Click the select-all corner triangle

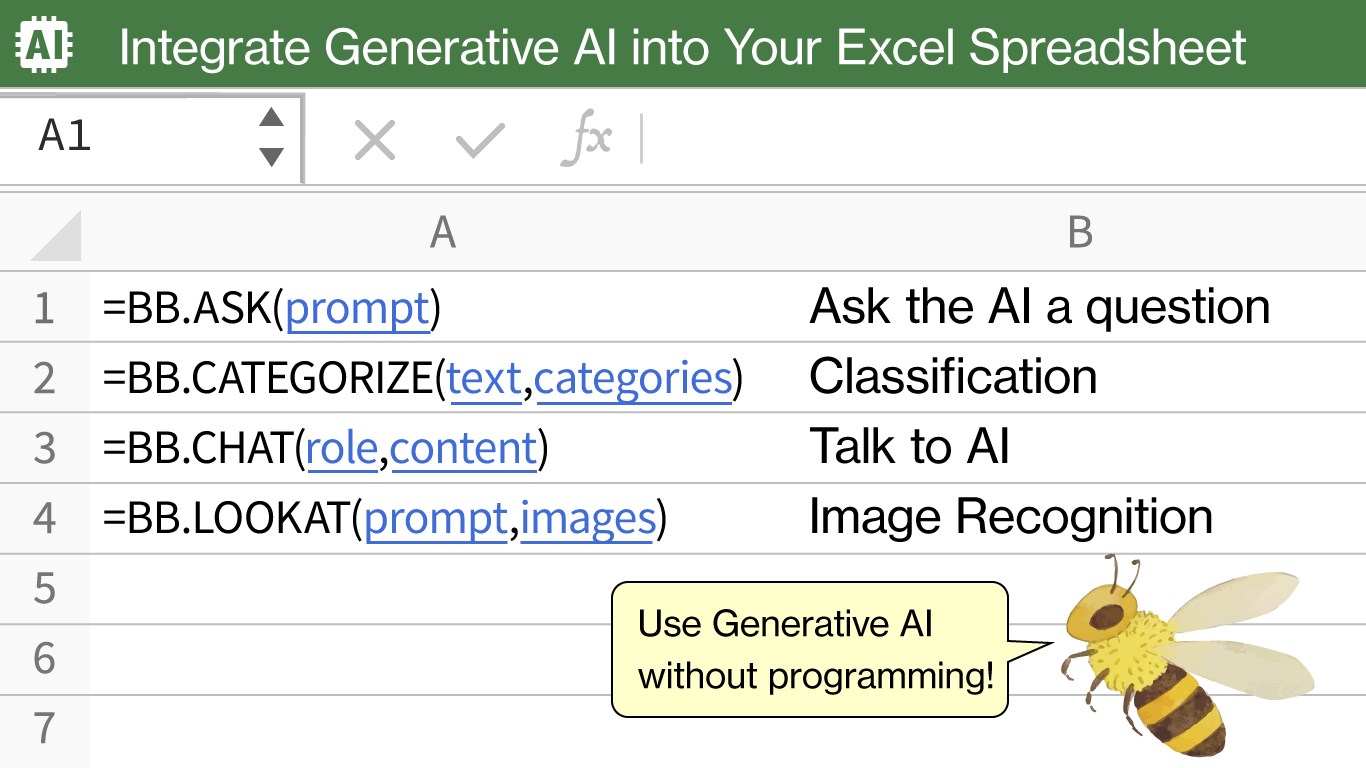pyautogui.click(x=56, y=235)
